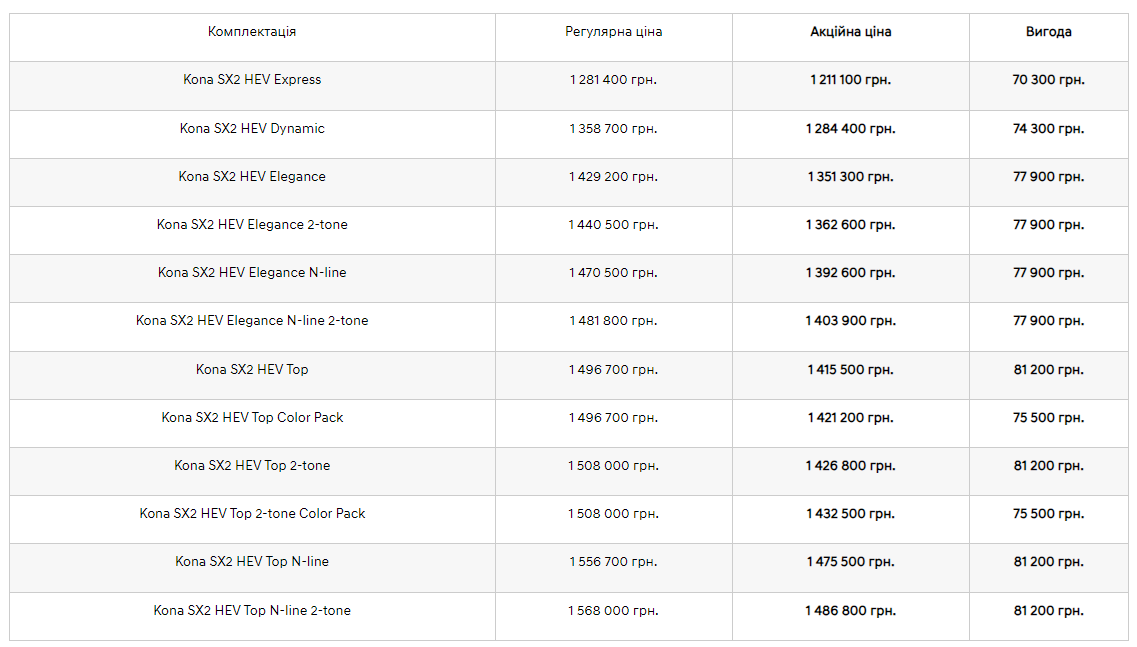The width and height of the screenshot is (1137, 647).
Task: Select Kona SX2 HEV Top Color Pack
Action: click(x=252, y=418)
